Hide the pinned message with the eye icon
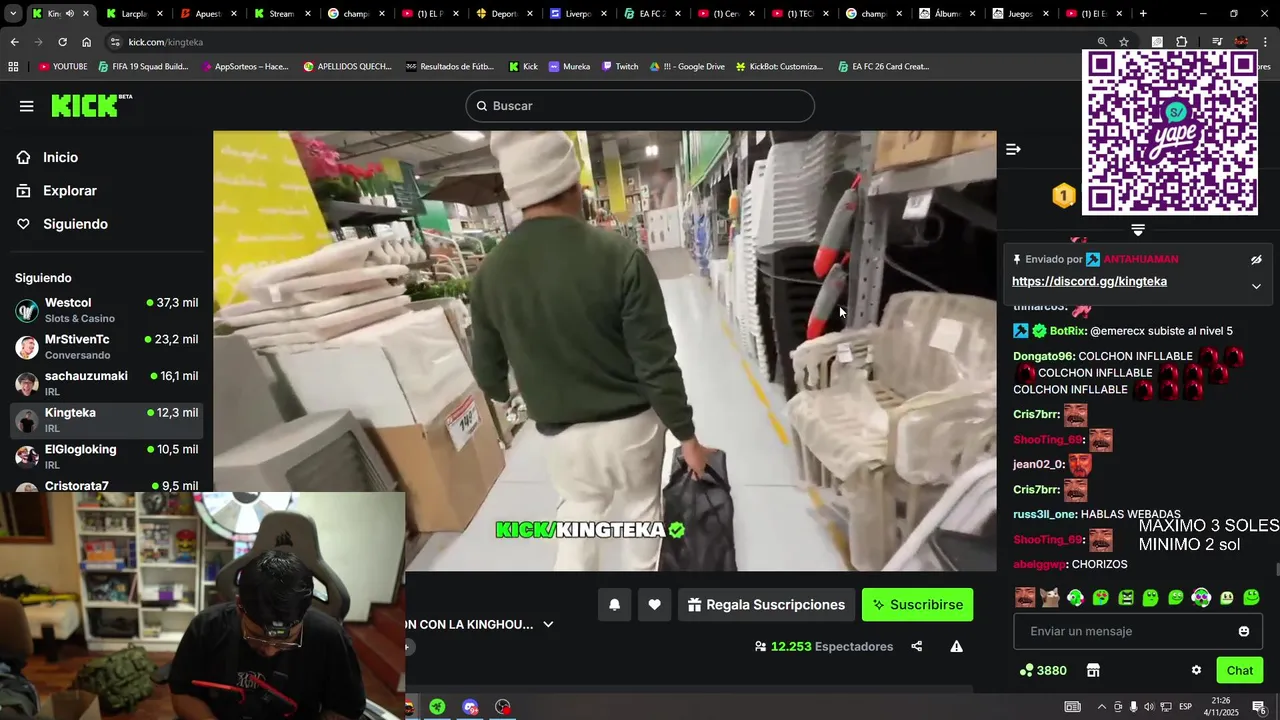Viewport: 1280px width, 720px height. tap(1256, 259)
